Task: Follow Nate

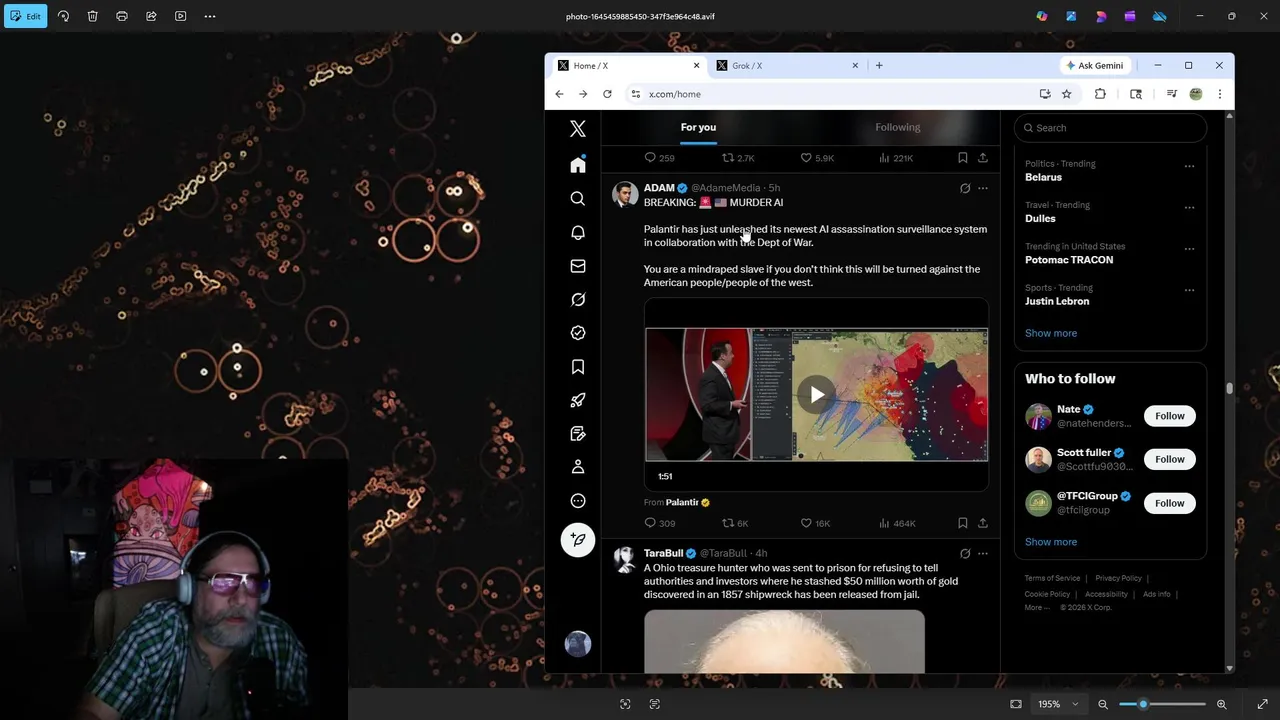Action: [x=1170, y=416]
